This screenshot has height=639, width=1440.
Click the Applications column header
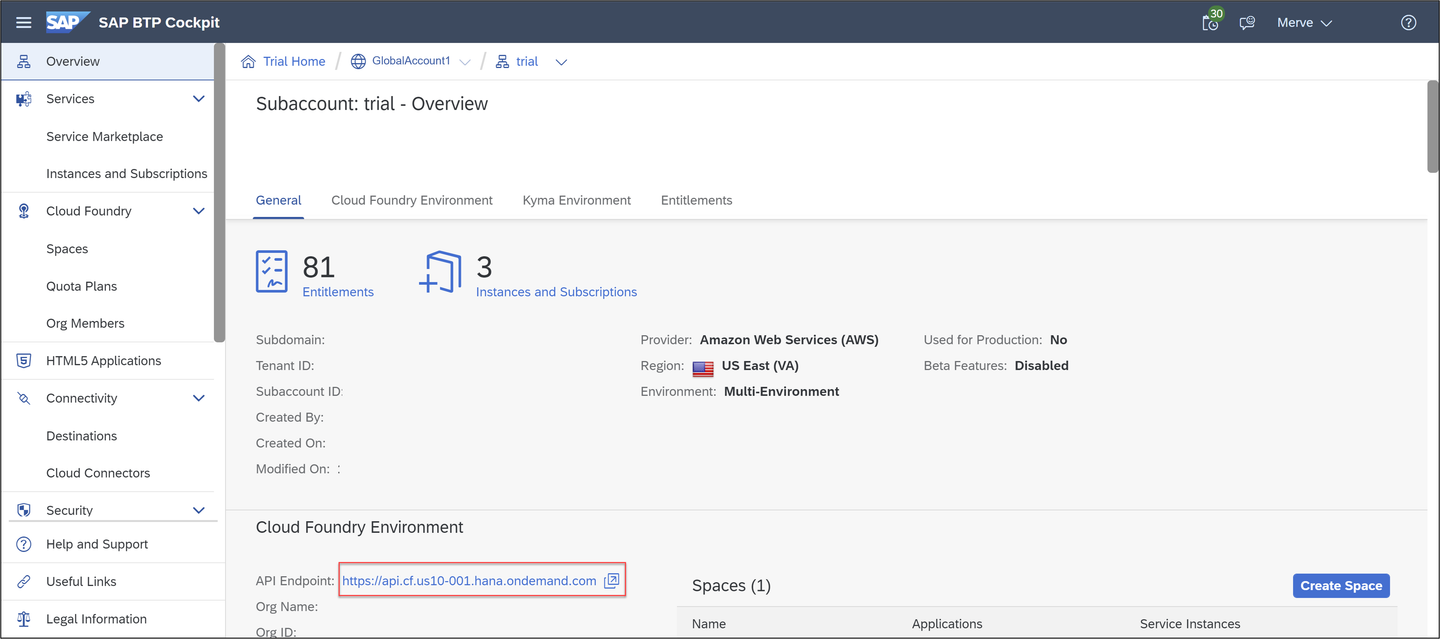tap(947, 624)
